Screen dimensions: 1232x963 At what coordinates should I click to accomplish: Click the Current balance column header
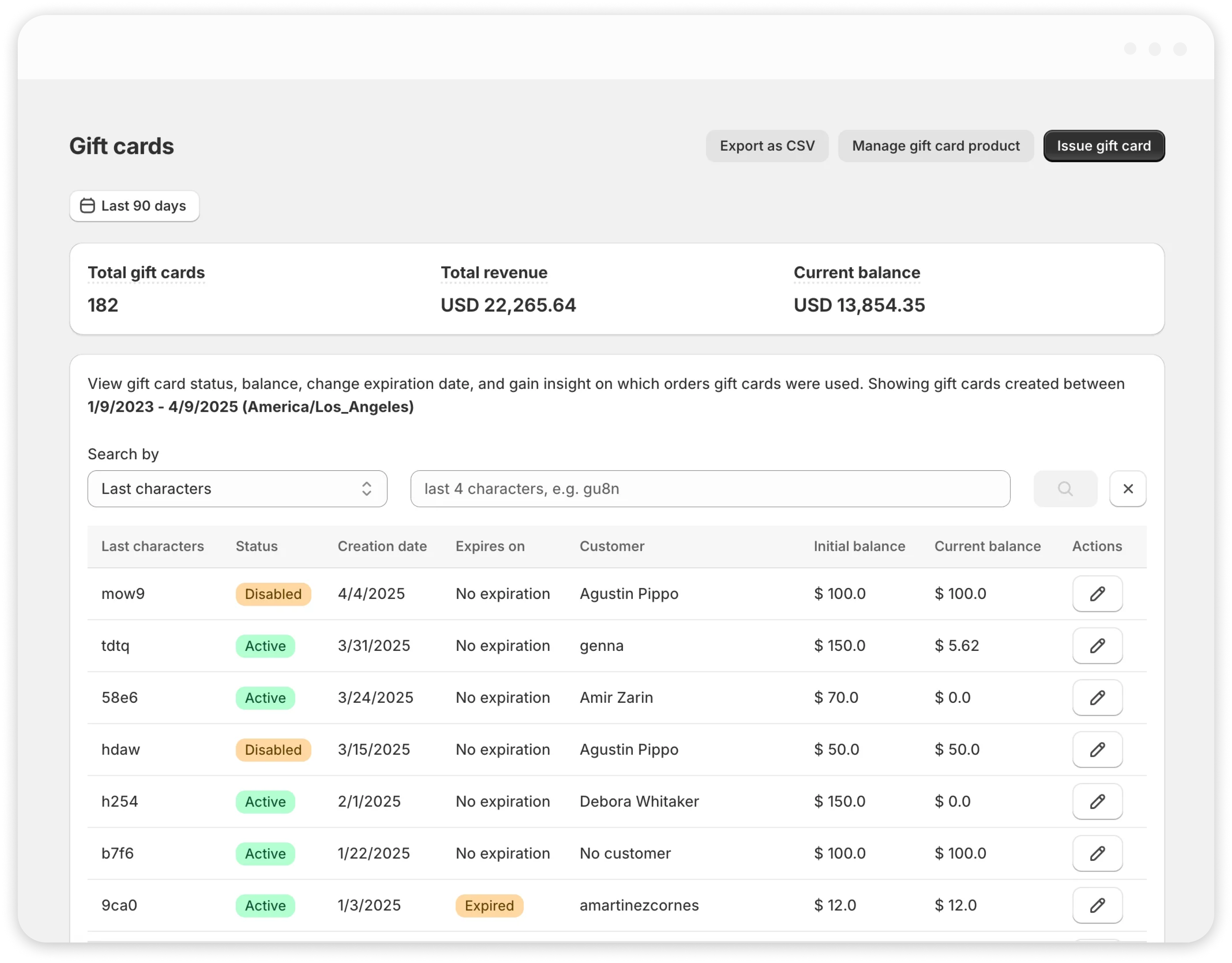[x=987, y=546]
